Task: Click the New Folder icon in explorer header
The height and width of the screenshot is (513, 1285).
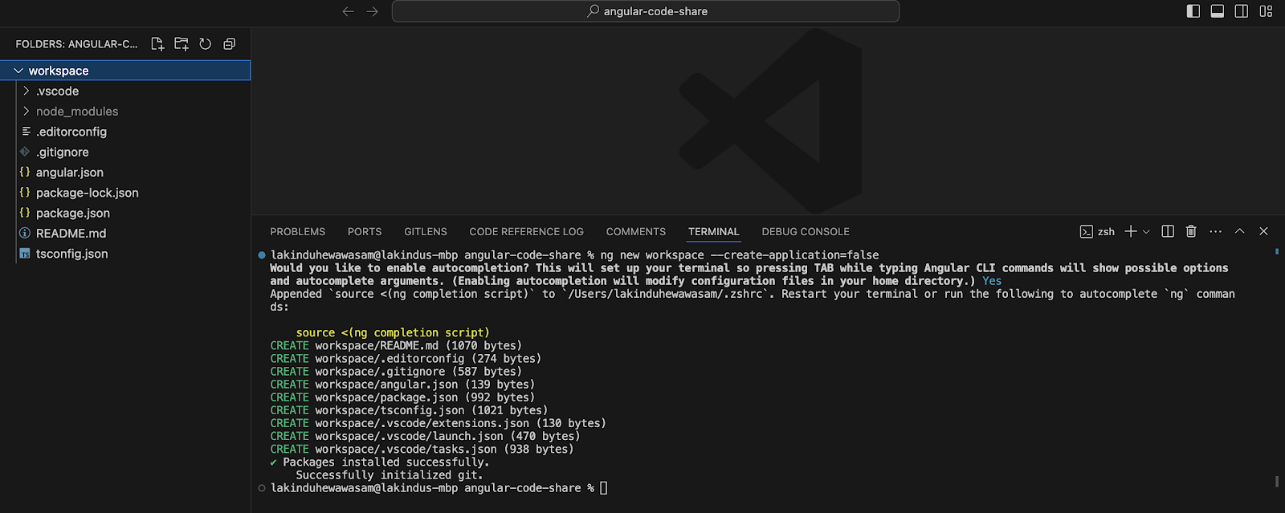Action: [x=181, y=44]
